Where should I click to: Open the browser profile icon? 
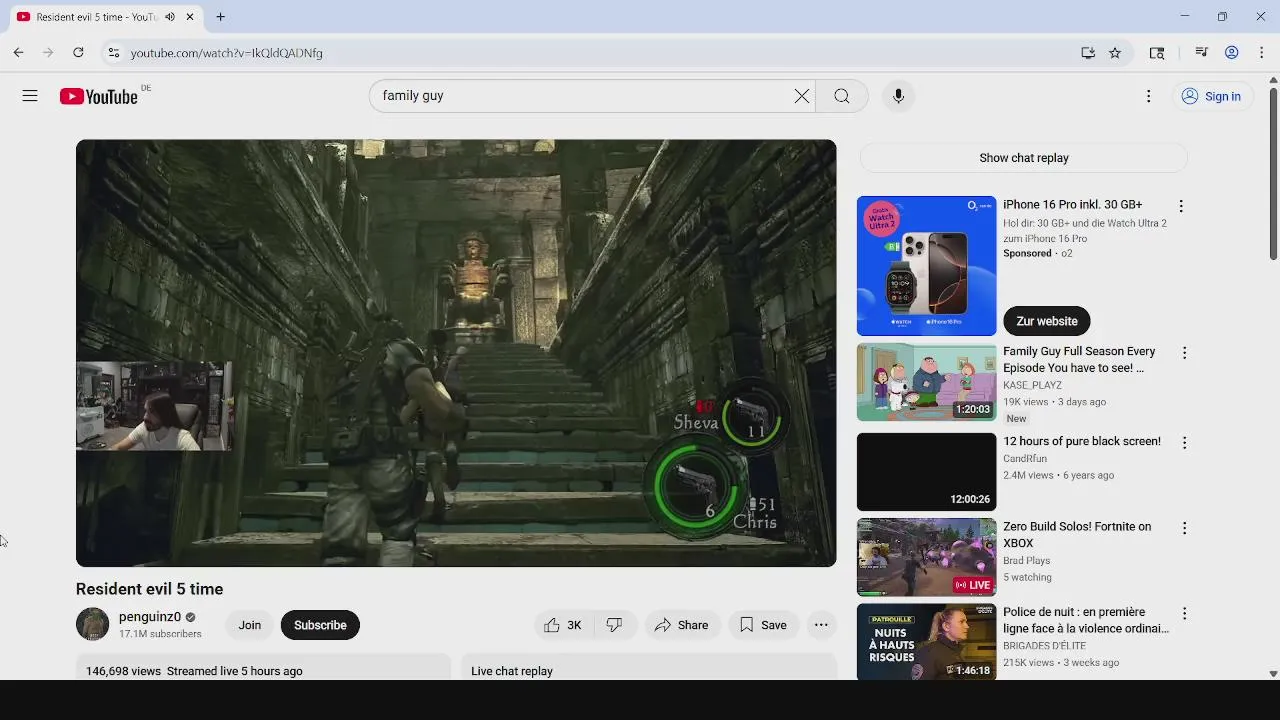pyautogui.click(x=1232, y=53)
